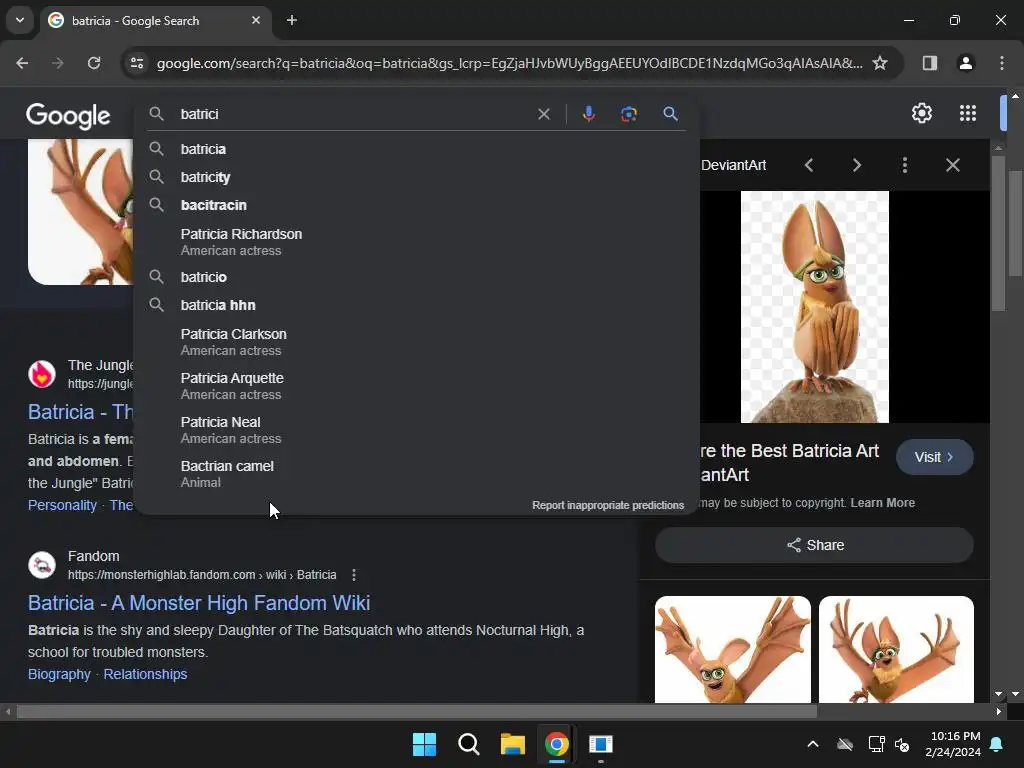Open Personality sitelink
Image resolution: width=1024 pixels, height=768 pixels.
[x=62, y=505]
